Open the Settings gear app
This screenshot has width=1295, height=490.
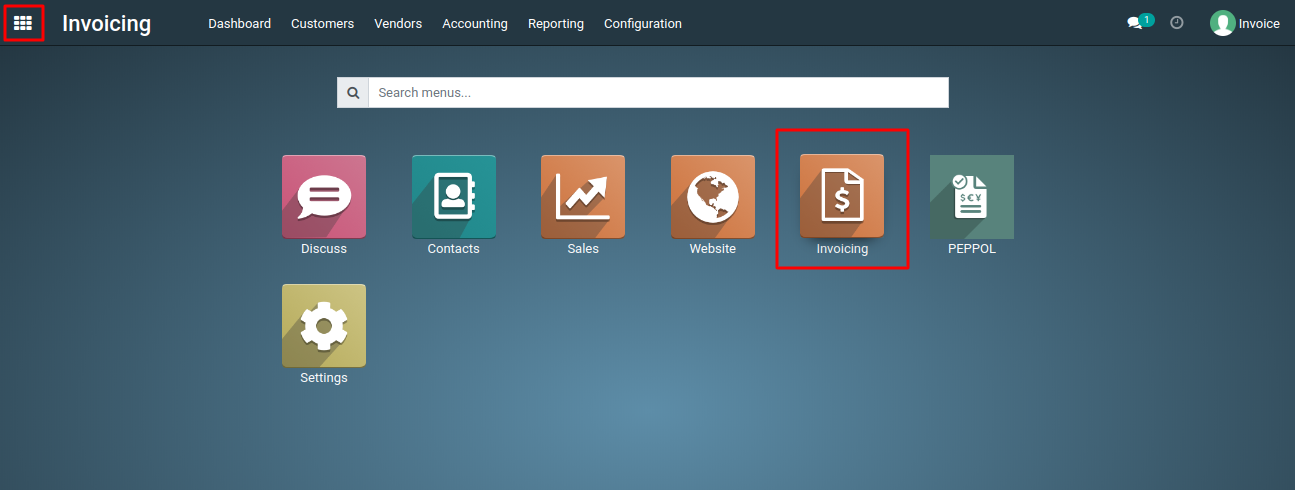(x=323, y=326)
